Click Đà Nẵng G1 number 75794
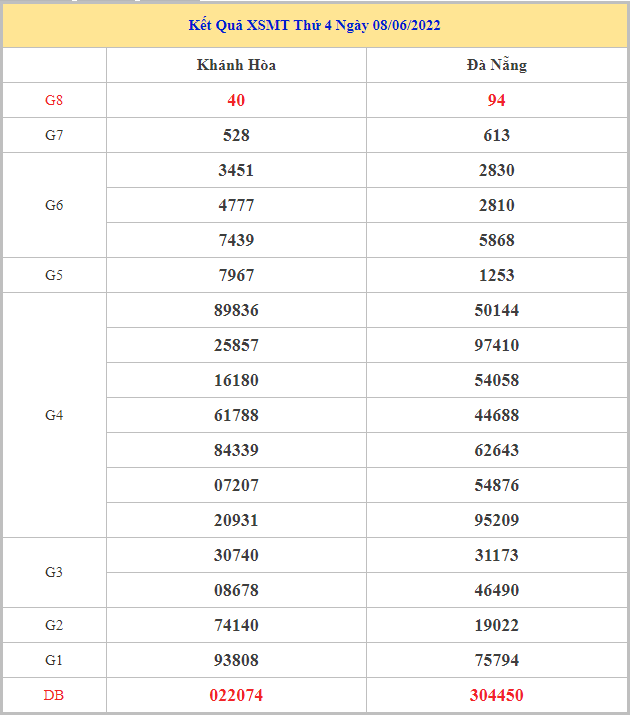The width and height of the screenshot is (630, 718). (496, 660)
